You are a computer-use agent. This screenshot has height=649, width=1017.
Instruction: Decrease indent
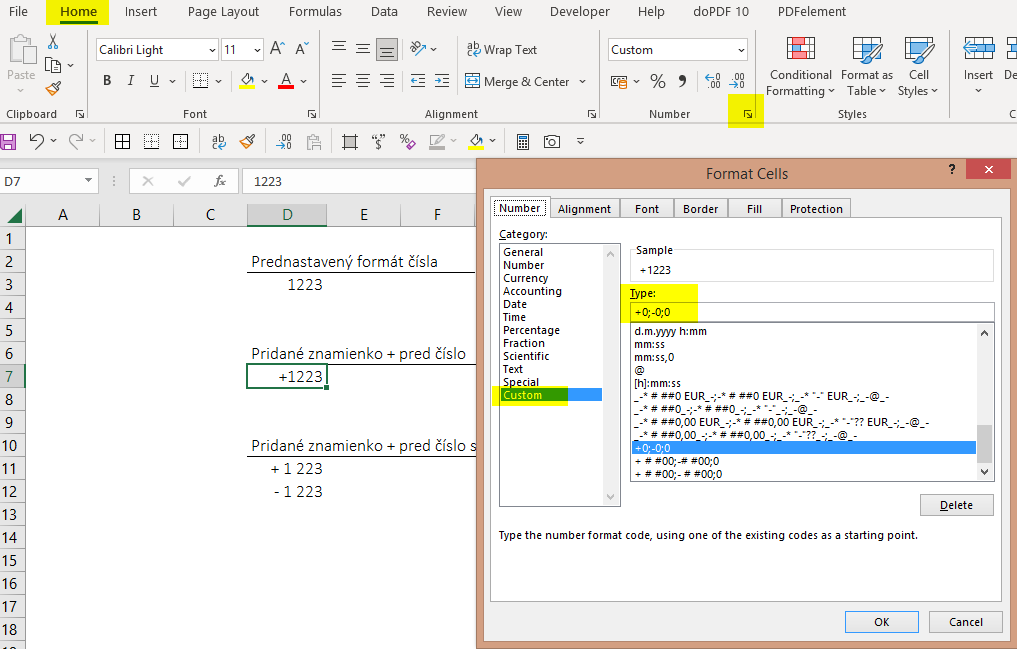pyautogui.click(x=418, y=80)
